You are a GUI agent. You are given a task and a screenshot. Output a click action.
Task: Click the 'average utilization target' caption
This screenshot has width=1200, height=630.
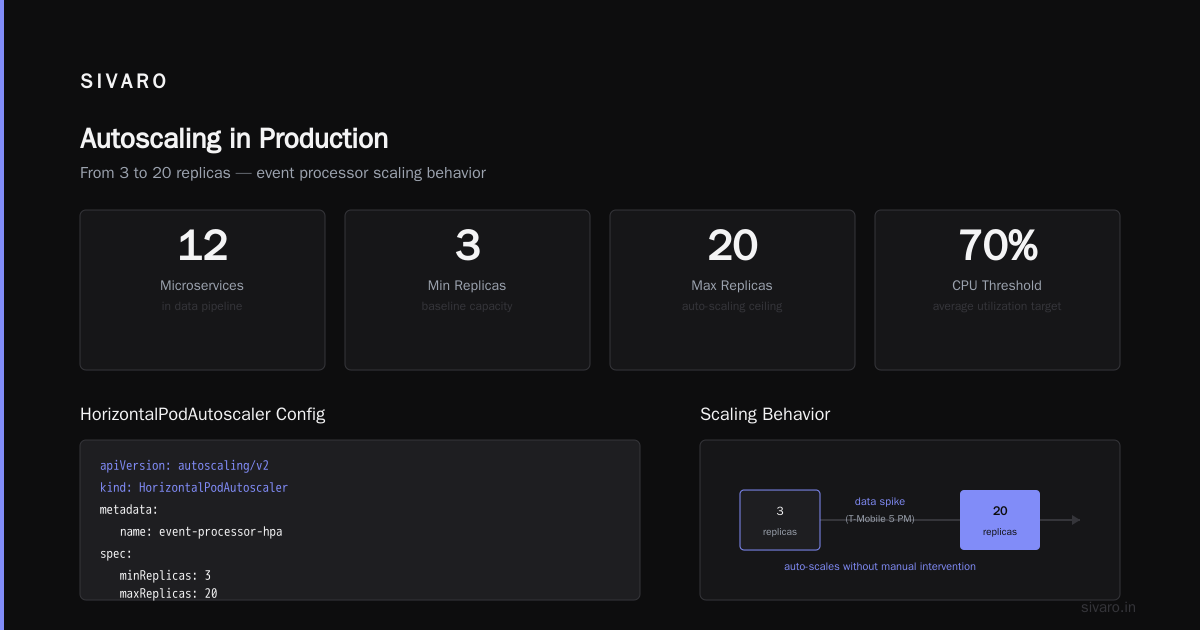click(x=997, y=306)
